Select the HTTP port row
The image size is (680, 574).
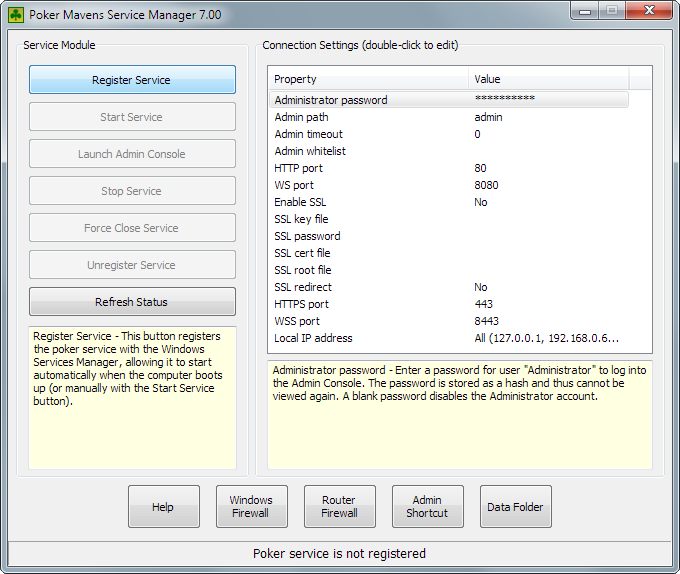[299, 168]
